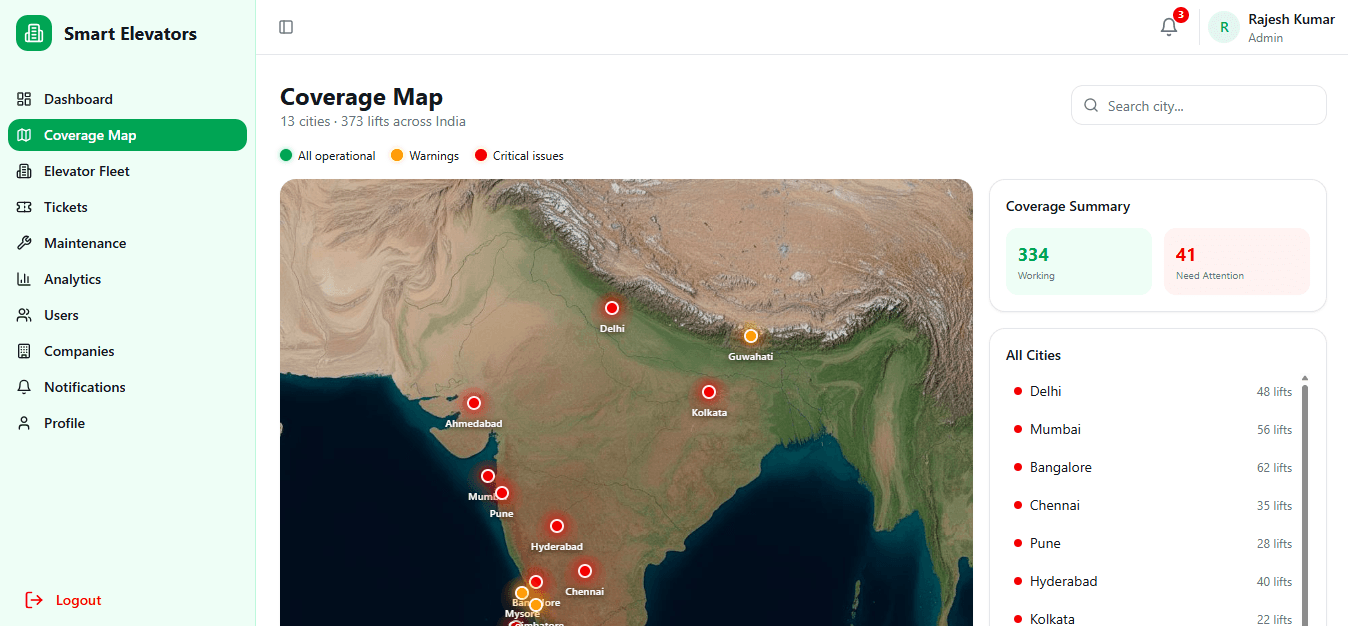Click the Logout arrow icon

pyautogui.click(x=34, y=600)
